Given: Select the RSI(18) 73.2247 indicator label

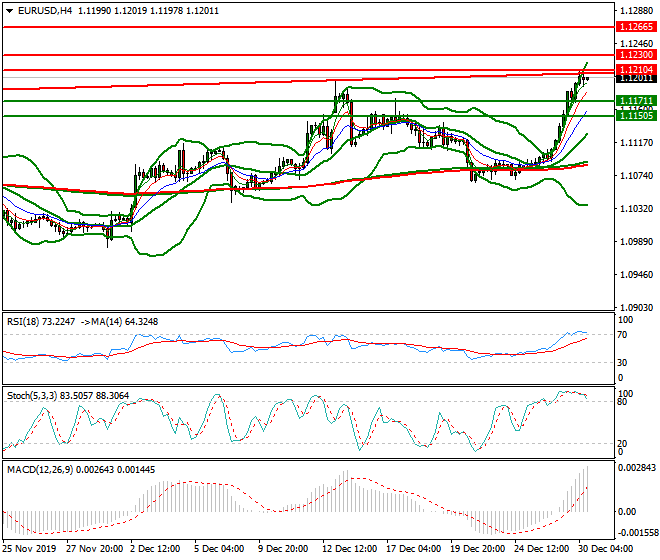Looking at the screenshot, I should 41,322.
